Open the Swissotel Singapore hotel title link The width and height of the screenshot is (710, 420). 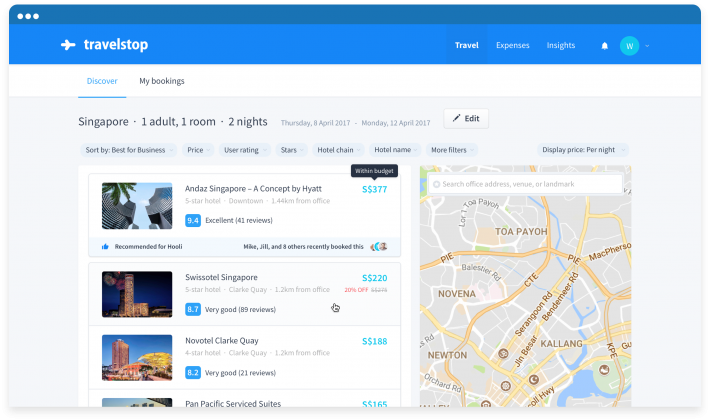[221, 277]
